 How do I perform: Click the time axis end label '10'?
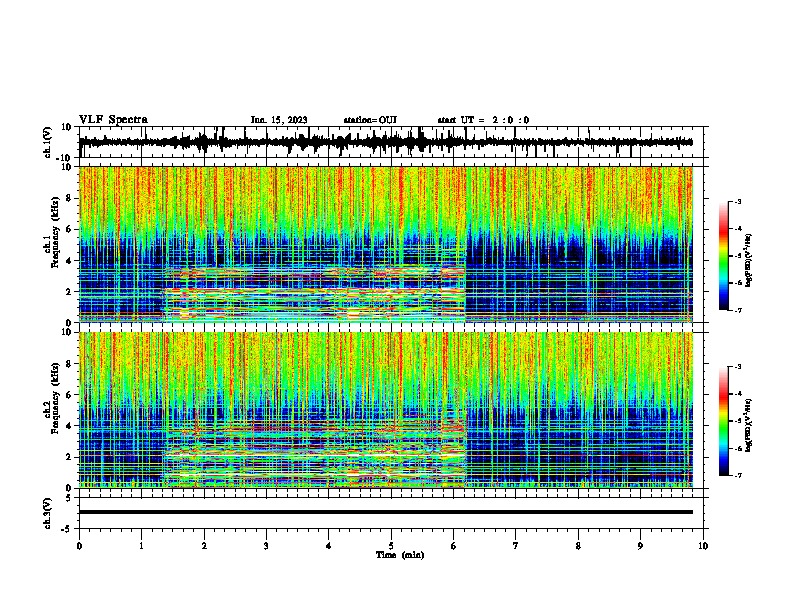point(703,546)
